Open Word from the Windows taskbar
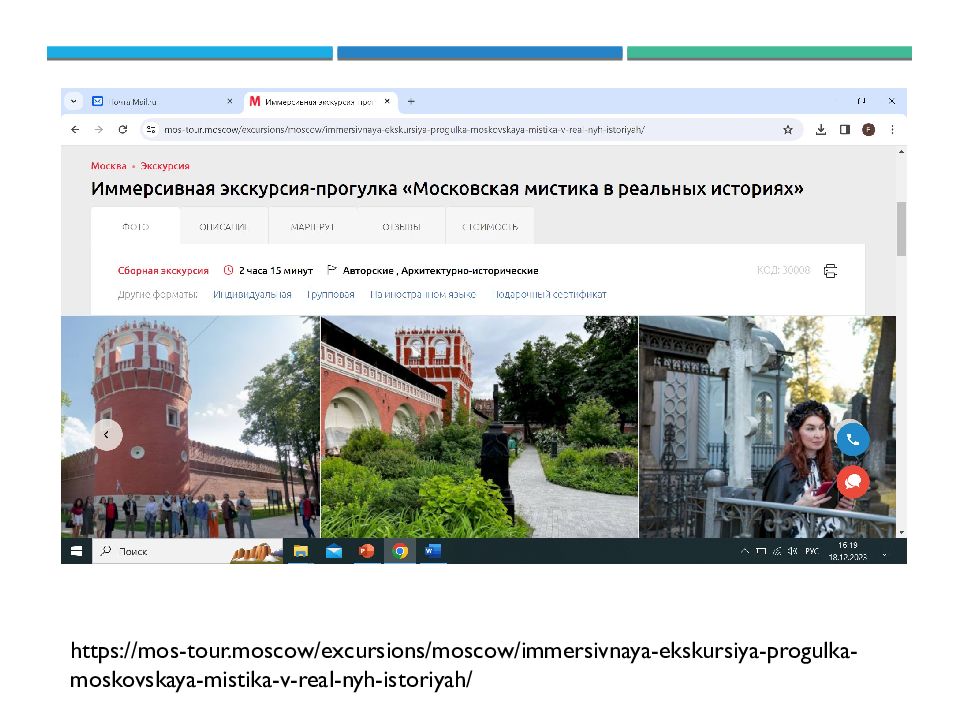The image size is (960, 720). (x=432, y=551)
